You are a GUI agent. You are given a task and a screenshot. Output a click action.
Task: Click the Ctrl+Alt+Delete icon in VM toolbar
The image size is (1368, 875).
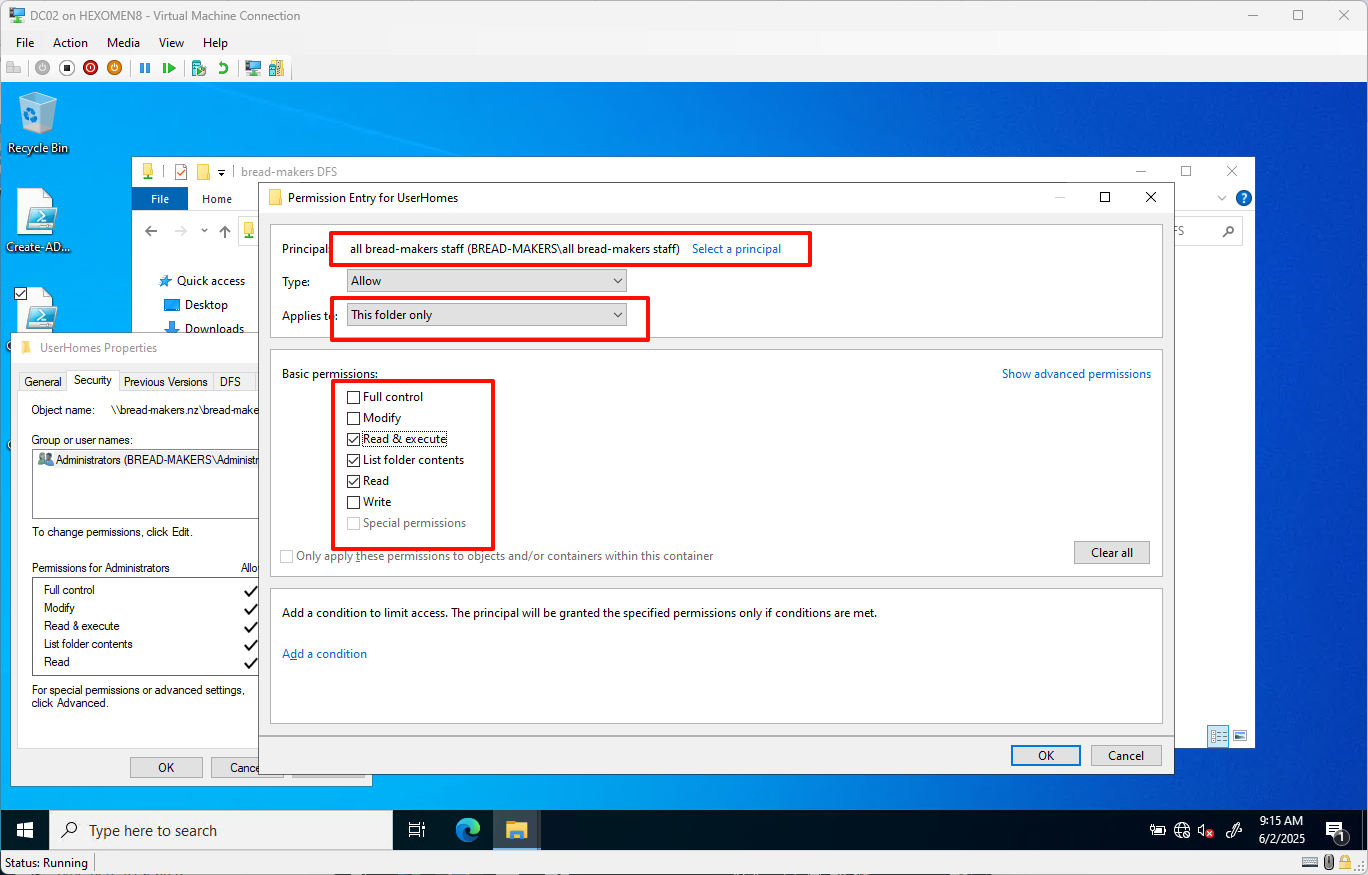[x=14, y=68]
